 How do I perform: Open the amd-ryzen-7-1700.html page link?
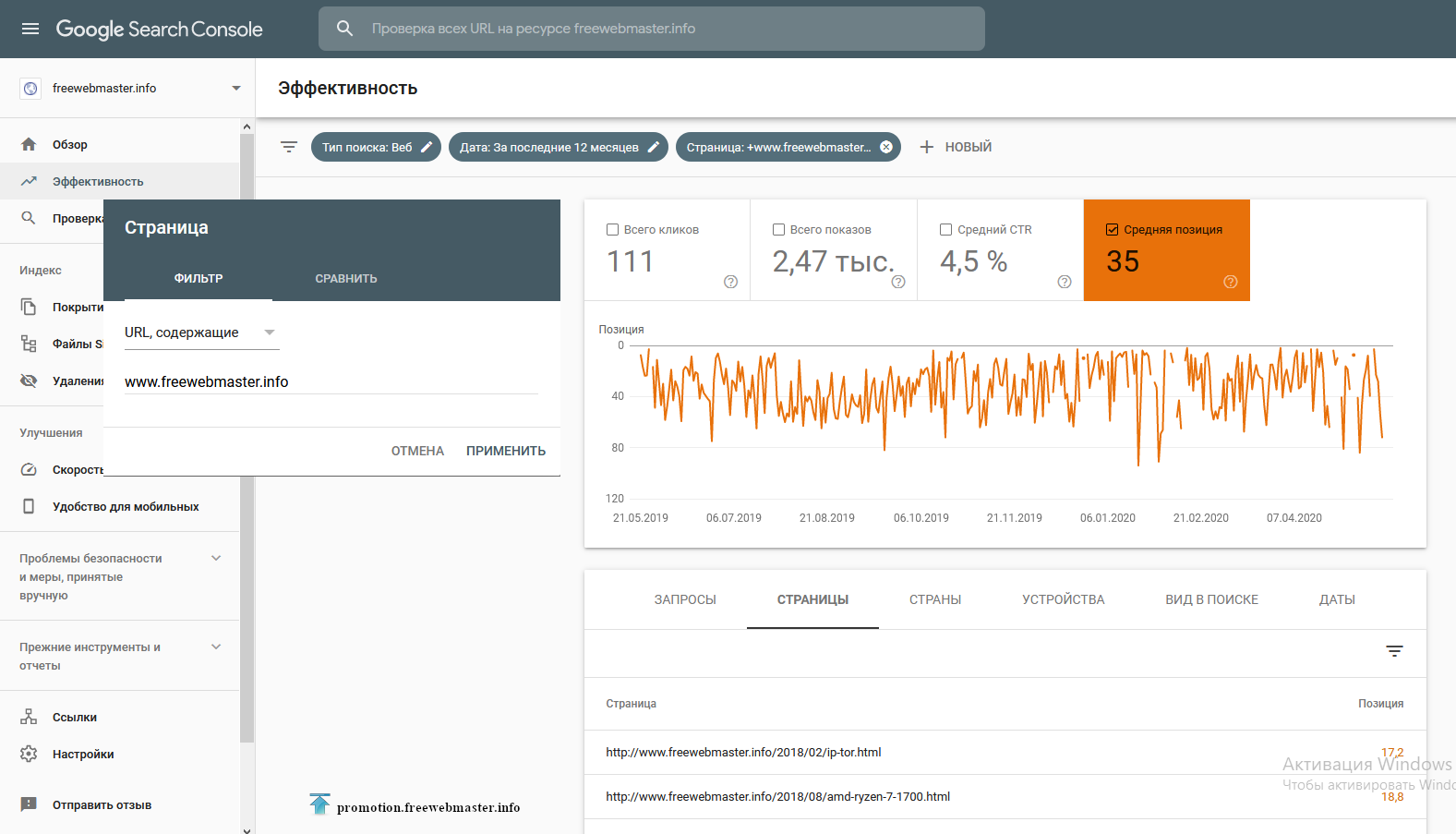click(x=777, y=796)
